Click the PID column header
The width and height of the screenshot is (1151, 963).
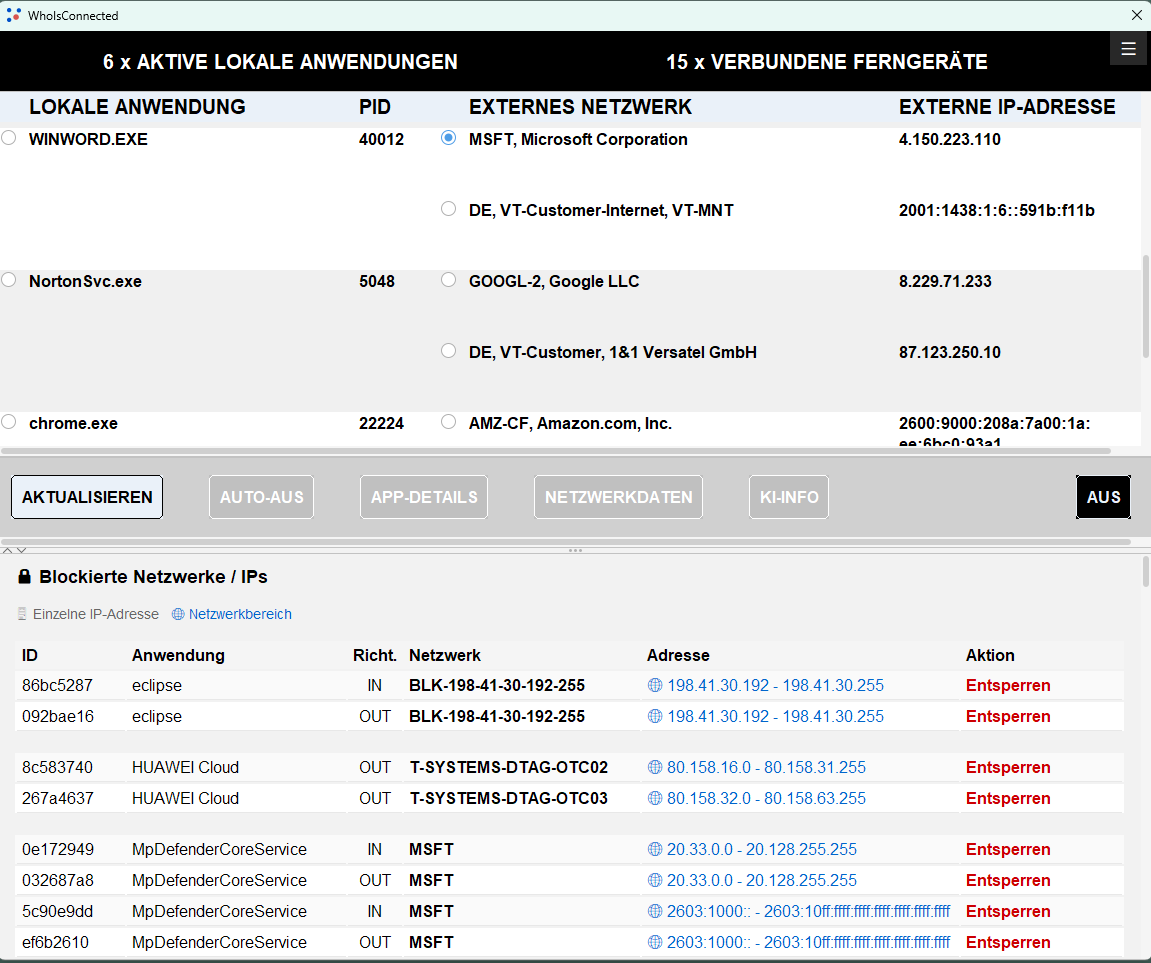coord(374,107)
